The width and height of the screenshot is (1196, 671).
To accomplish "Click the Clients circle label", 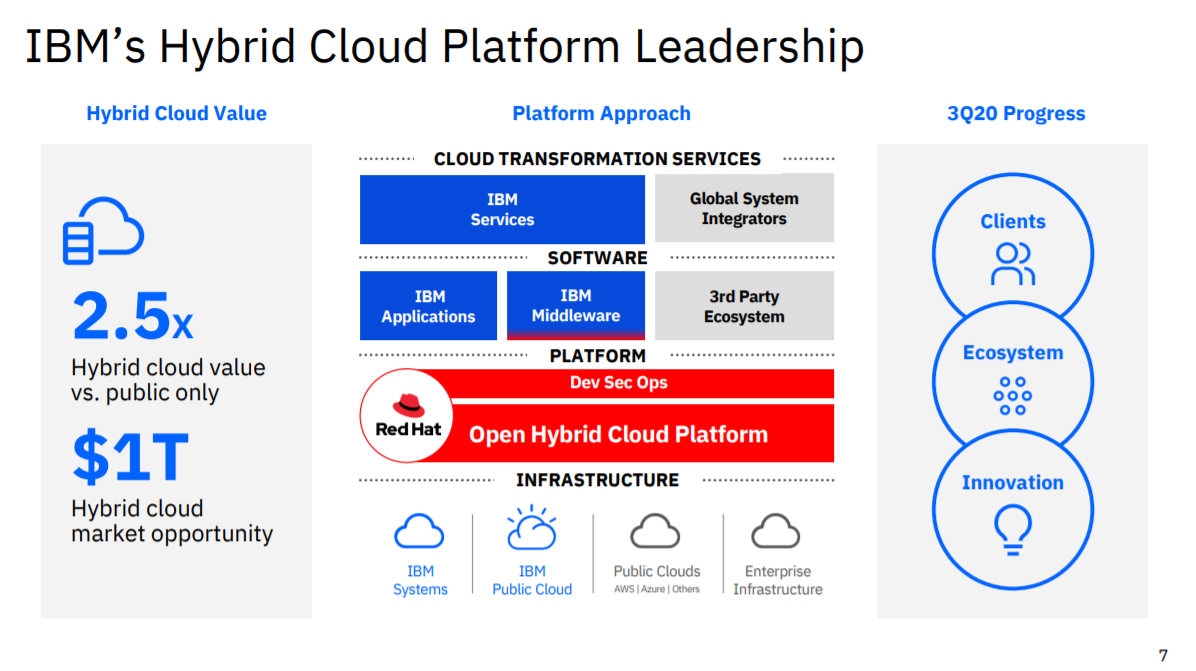I will [x=1013, y=222].
